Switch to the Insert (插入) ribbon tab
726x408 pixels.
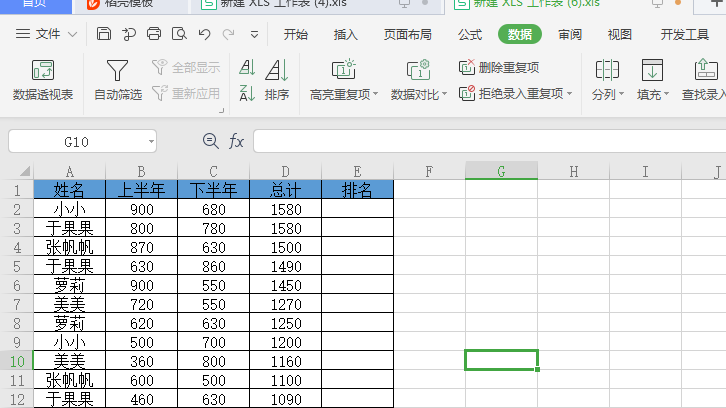click(x=345, y=35)
